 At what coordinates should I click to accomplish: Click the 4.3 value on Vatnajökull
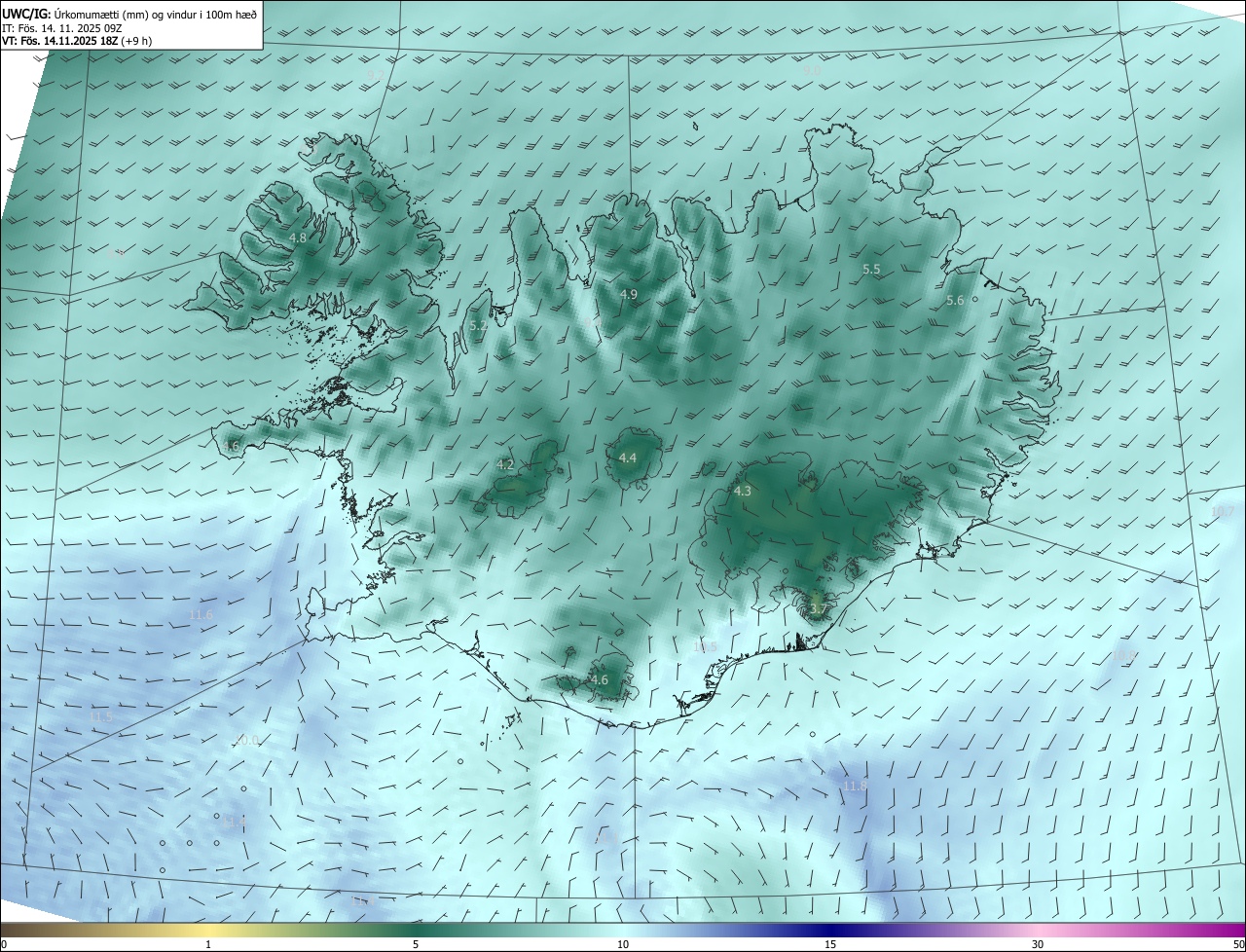(743, 492)
